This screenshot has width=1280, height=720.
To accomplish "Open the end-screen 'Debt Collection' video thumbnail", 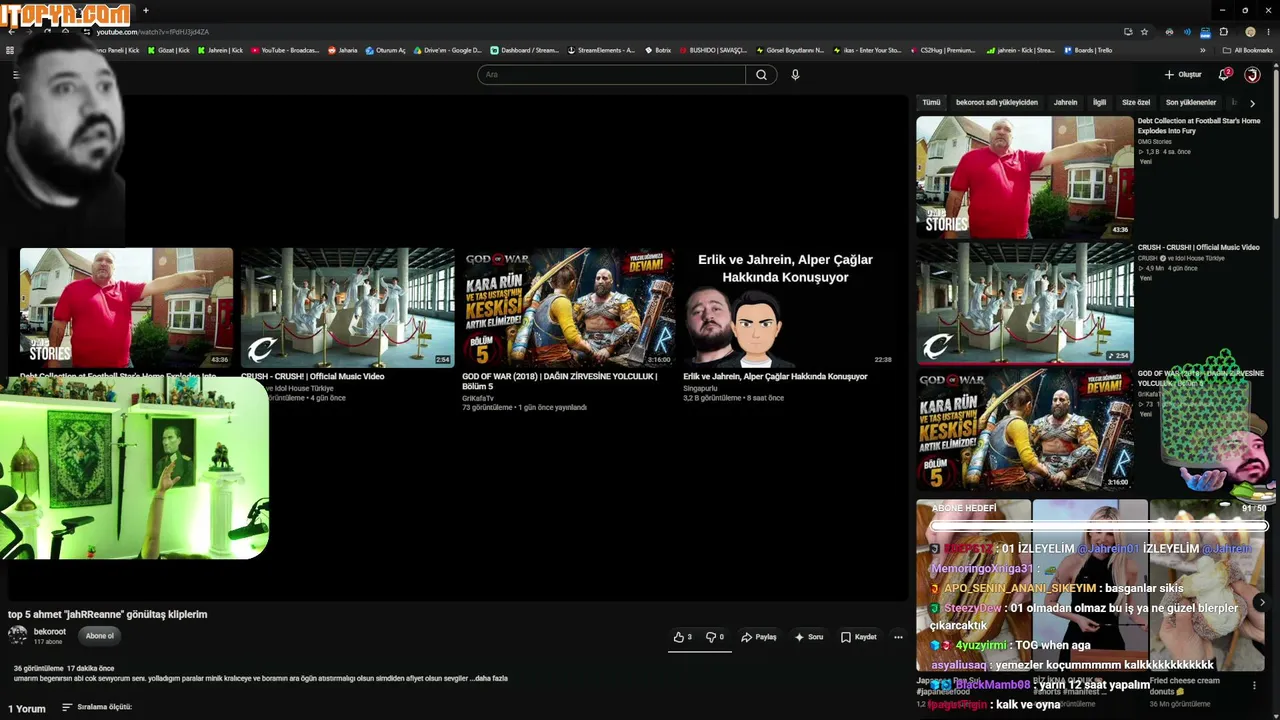I will [x=126, y=307].
